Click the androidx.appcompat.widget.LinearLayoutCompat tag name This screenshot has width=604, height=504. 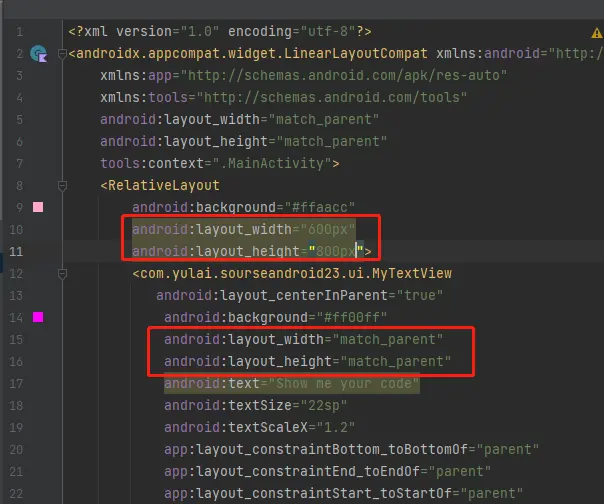click(252, 54)
